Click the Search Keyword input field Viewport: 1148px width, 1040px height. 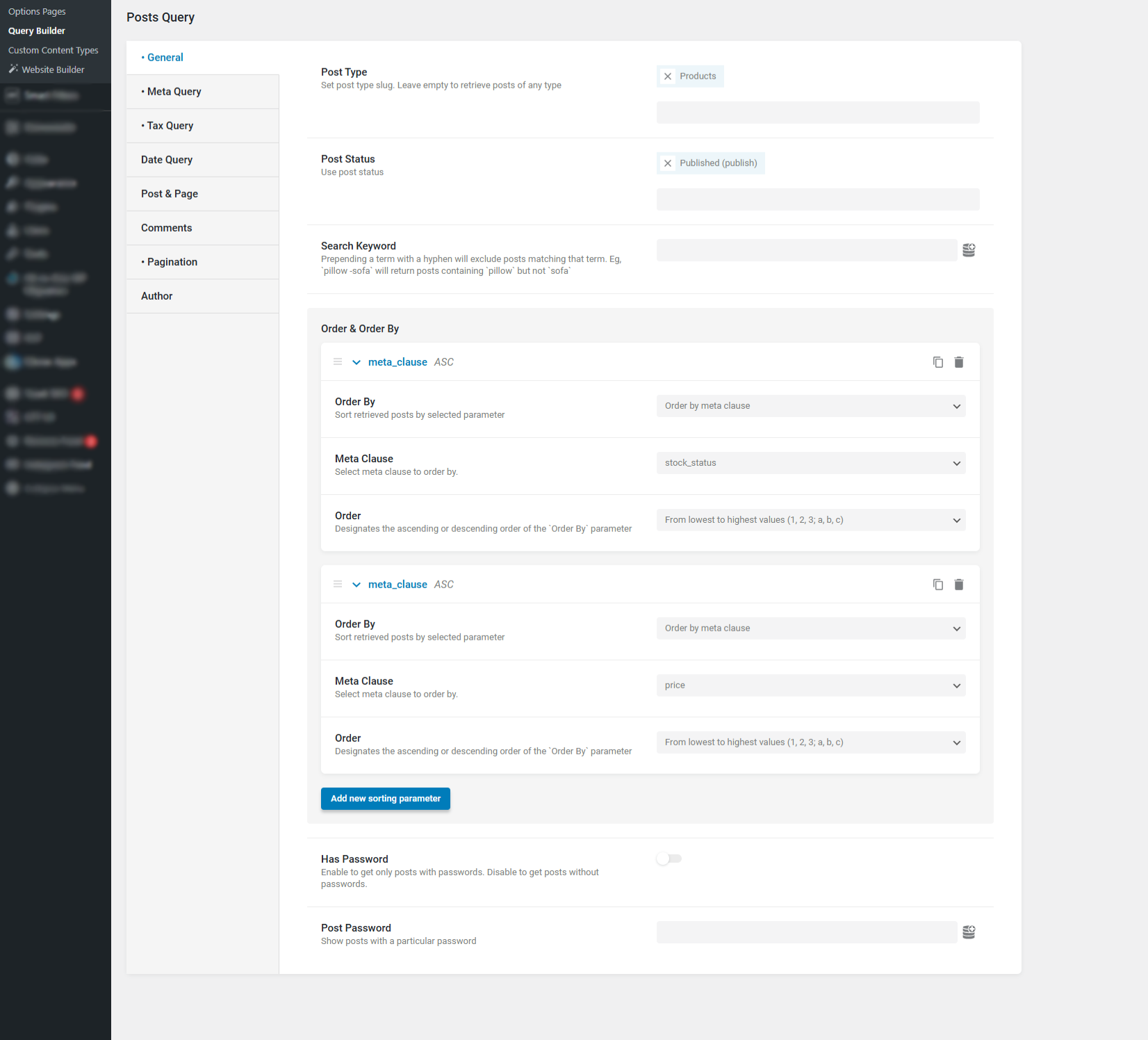[x=806, y=250]
